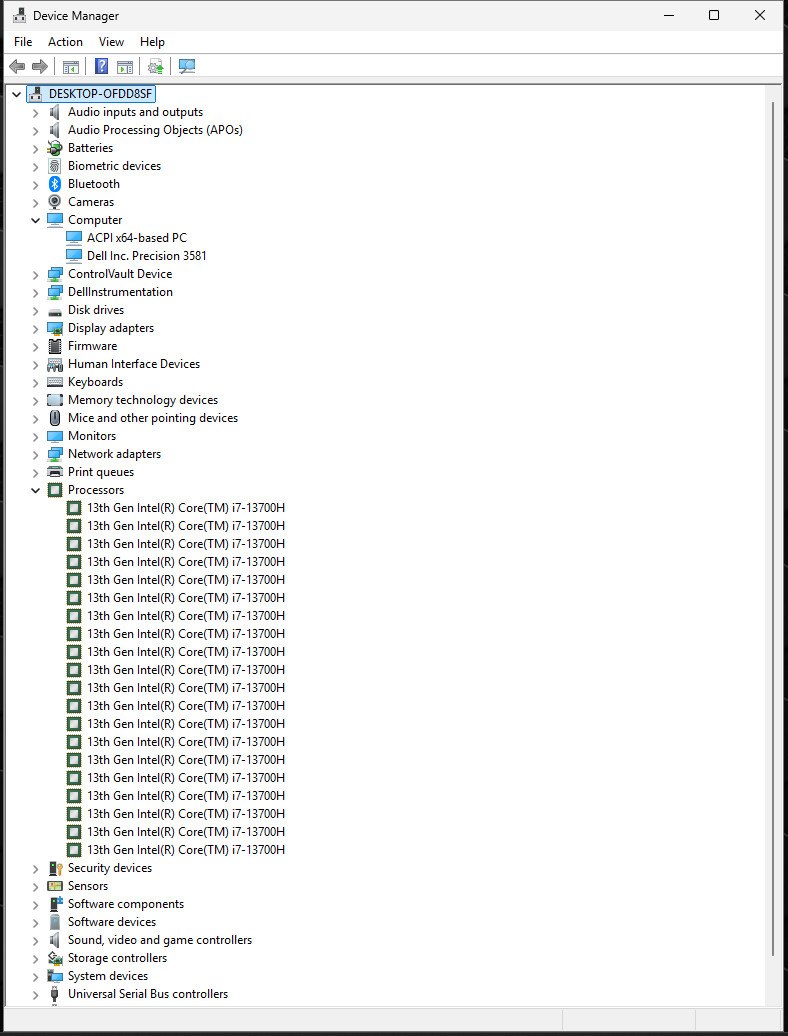Click the Storage controllers icon
Image resolution: width=788 pixels, height=1036 pixels.
coord(55,958)
